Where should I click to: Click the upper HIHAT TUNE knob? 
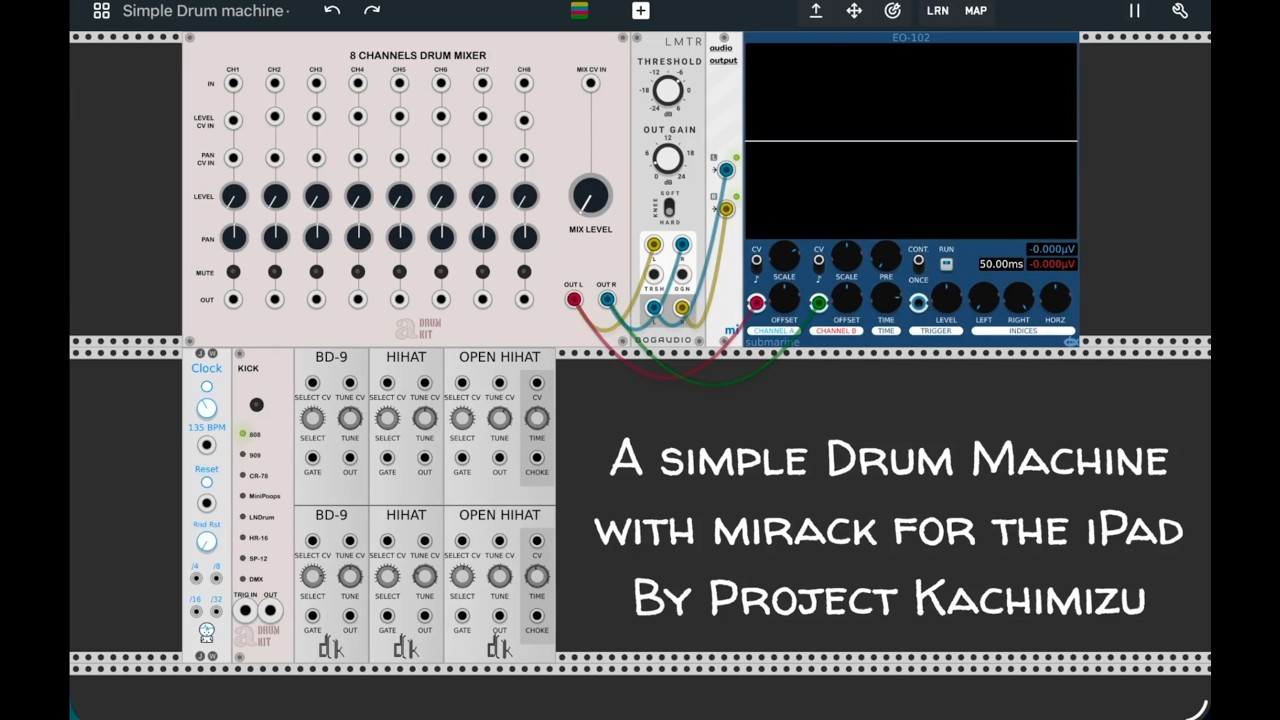(424, 419)
